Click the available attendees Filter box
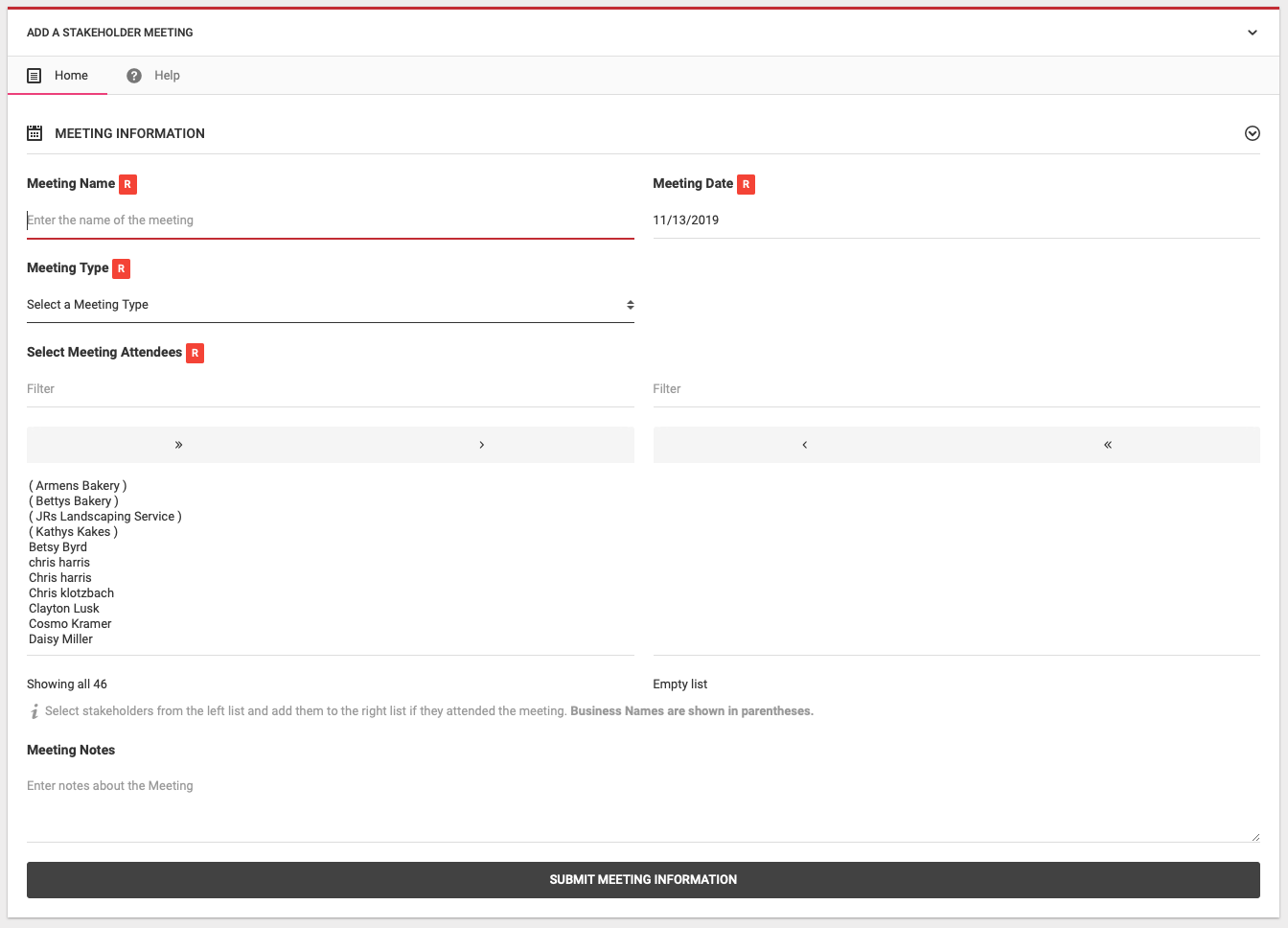 coord(330,389)
